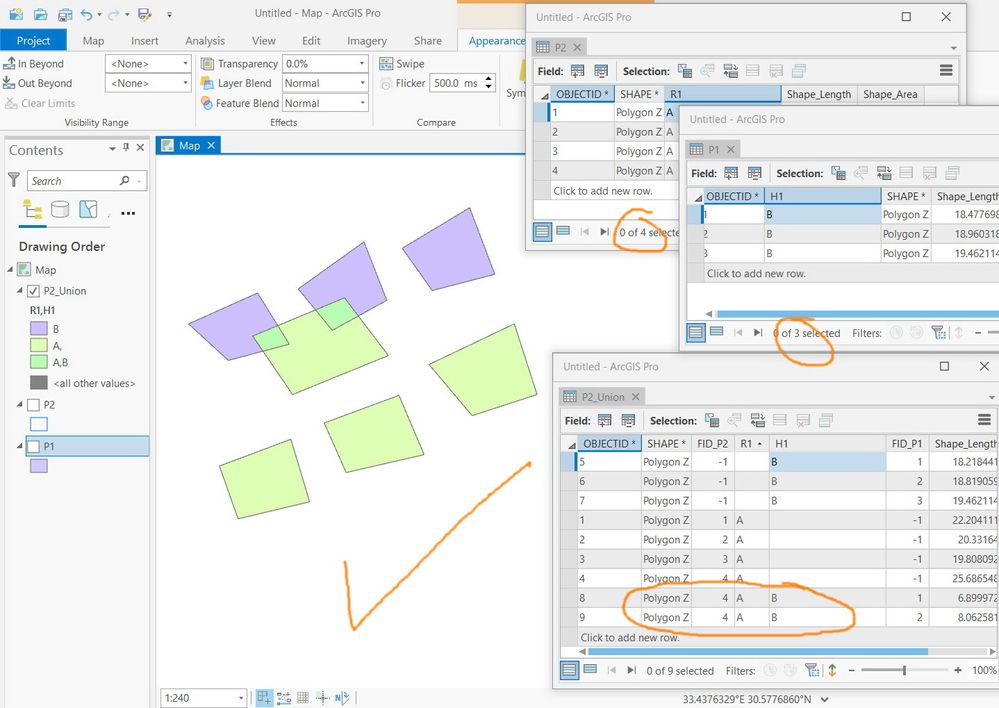This screenshot has width=999, height=708.
Task: Click R1 column header in P2 table
Action: click(x=722, y=94)
